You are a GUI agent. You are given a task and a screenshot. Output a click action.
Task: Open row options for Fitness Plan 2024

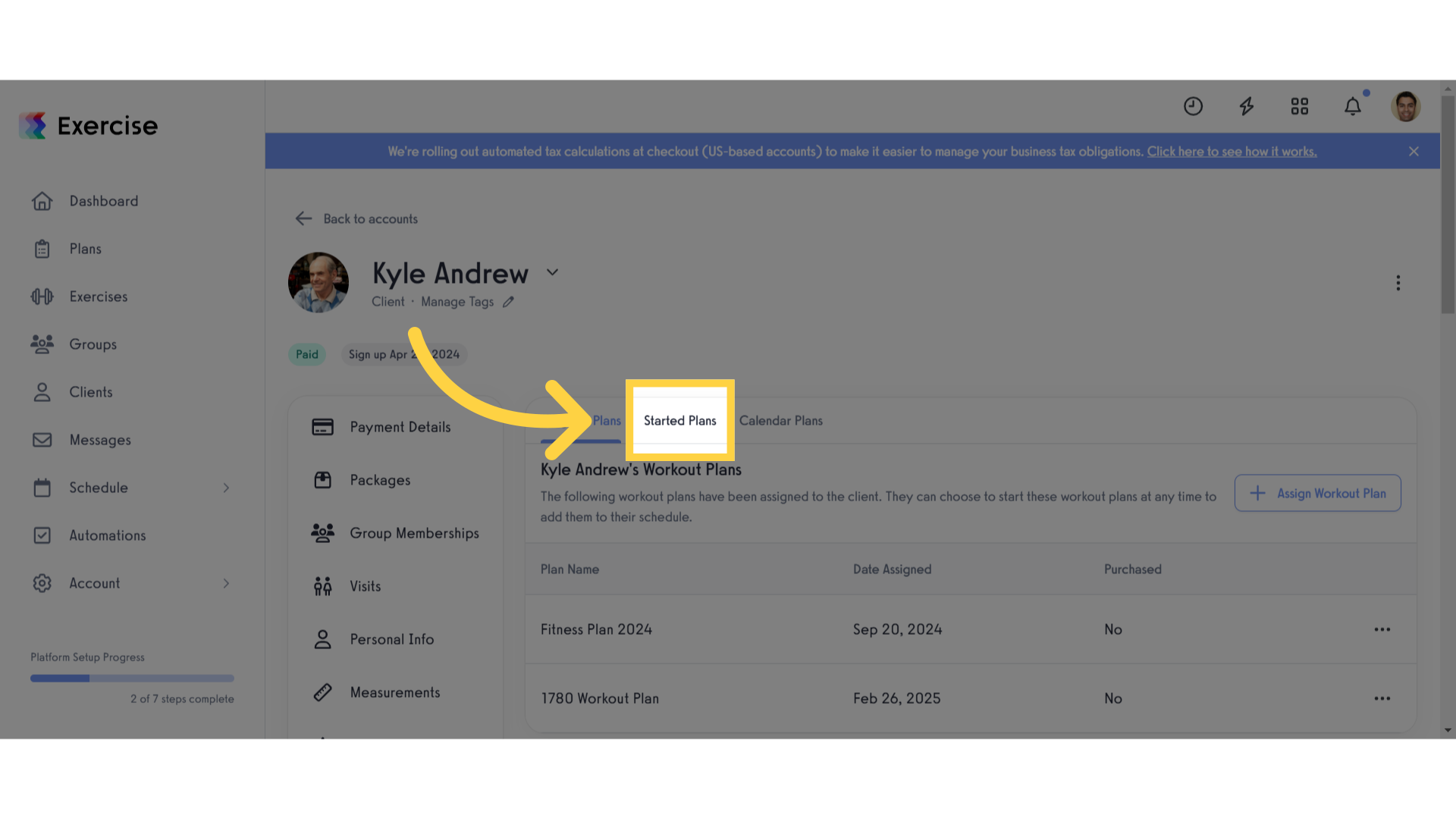click(x=1382, y=629)
